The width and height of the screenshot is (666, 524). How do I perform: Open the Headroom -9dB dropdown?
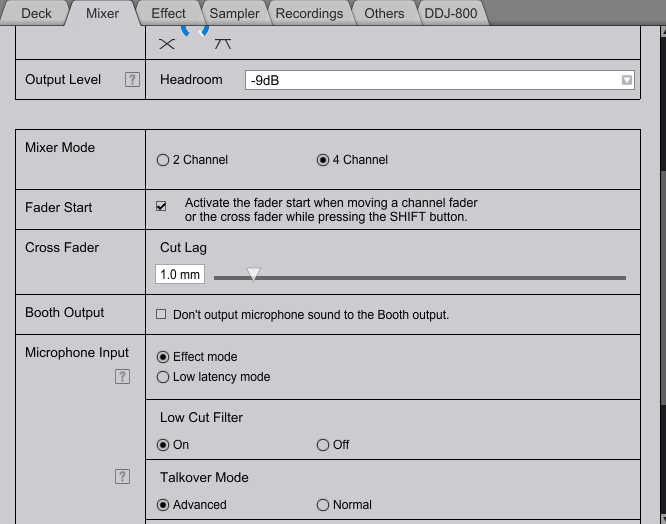440,80
